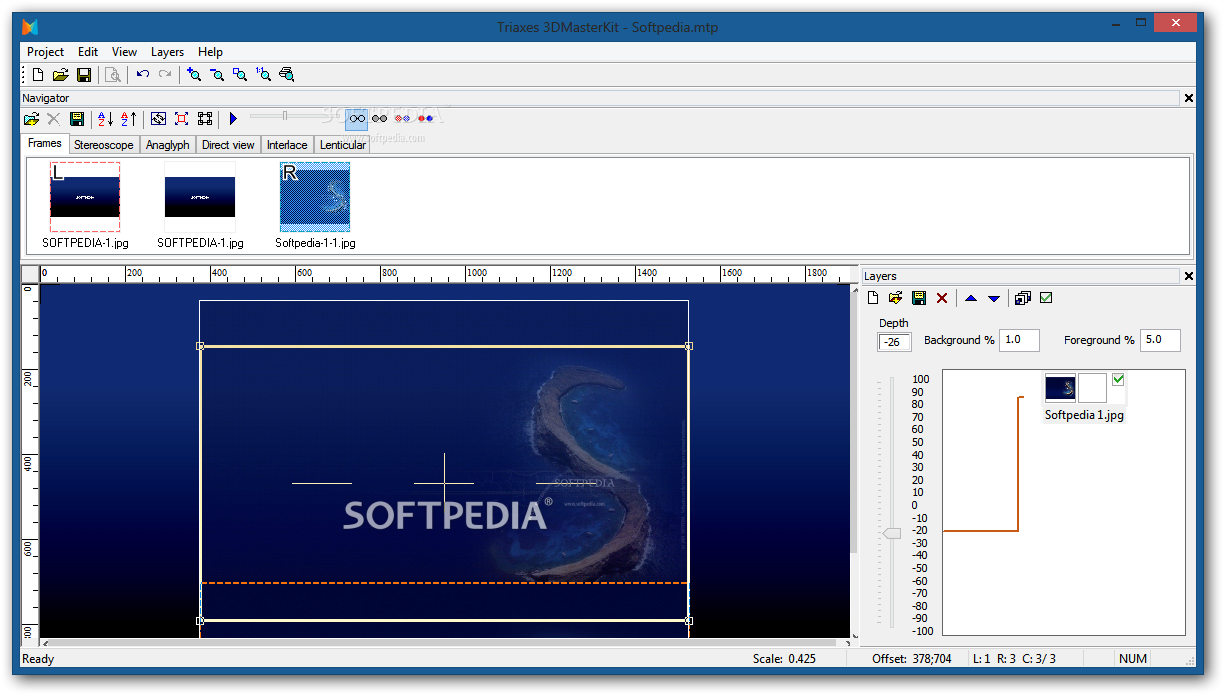1224x695 pixels.
Task: Toggle the Softpedia 1.jpg layer checkbox
Action: [1118, 379]
